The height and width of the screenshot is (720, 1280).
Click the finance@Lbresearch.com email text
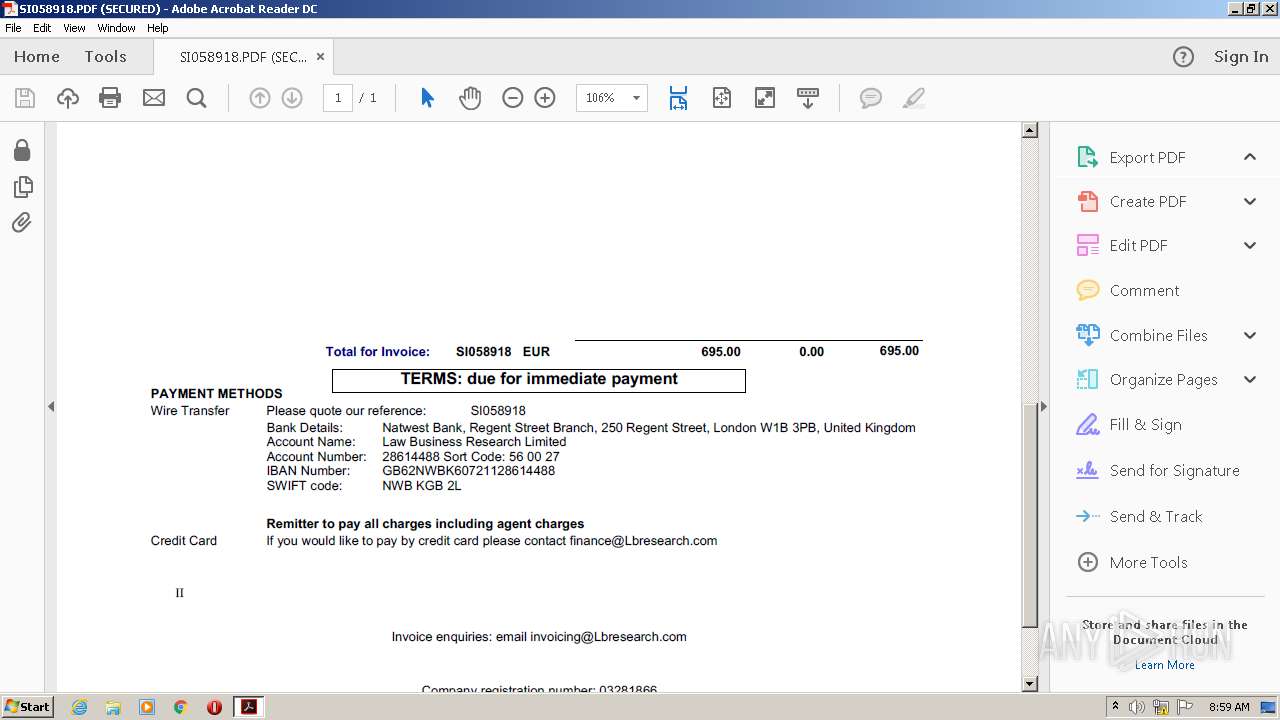[x=643, y=541]
